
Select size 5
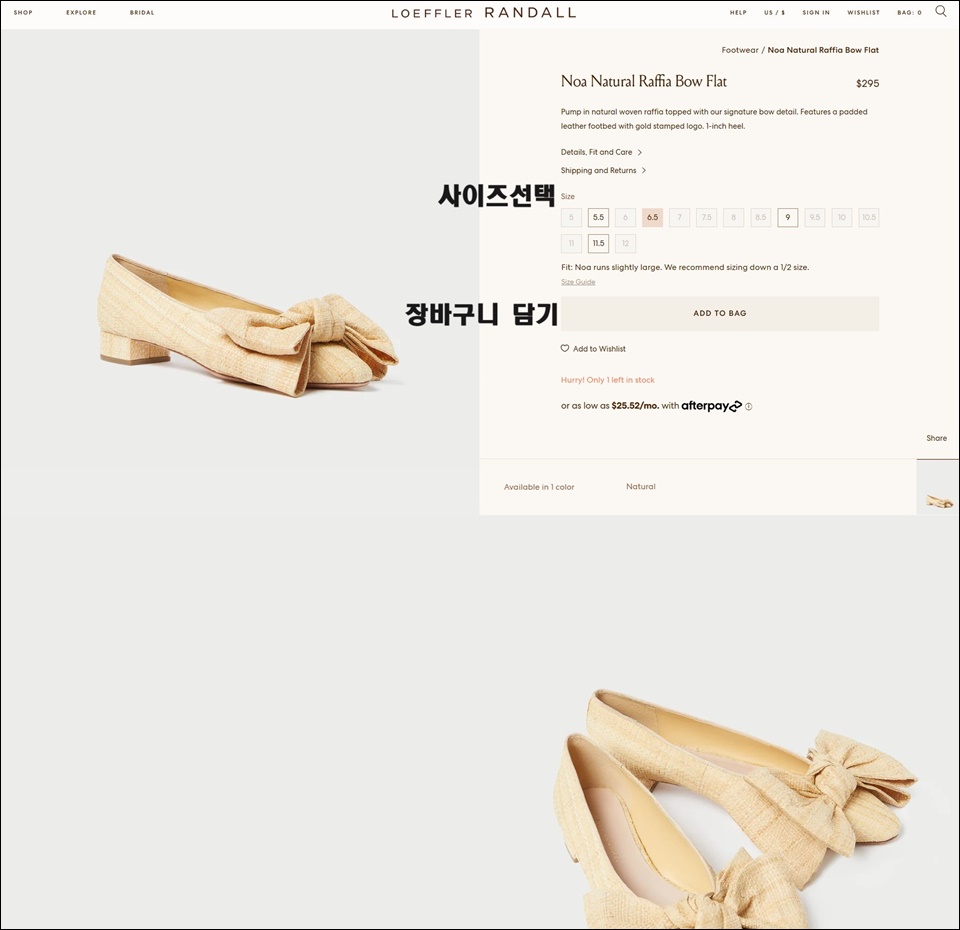point(571,217)
